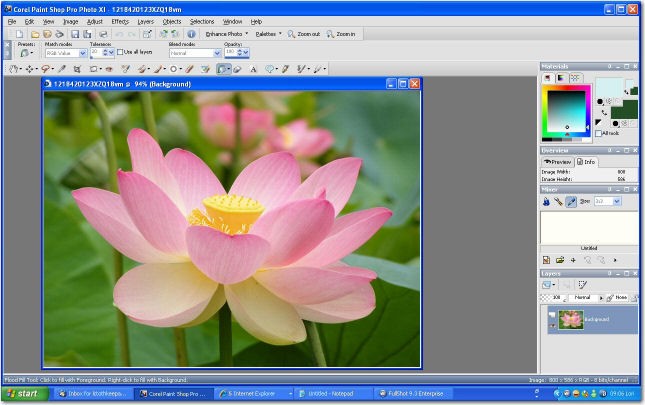Click the set black and white materials icon
645x405 pixels.
[598, 122]
